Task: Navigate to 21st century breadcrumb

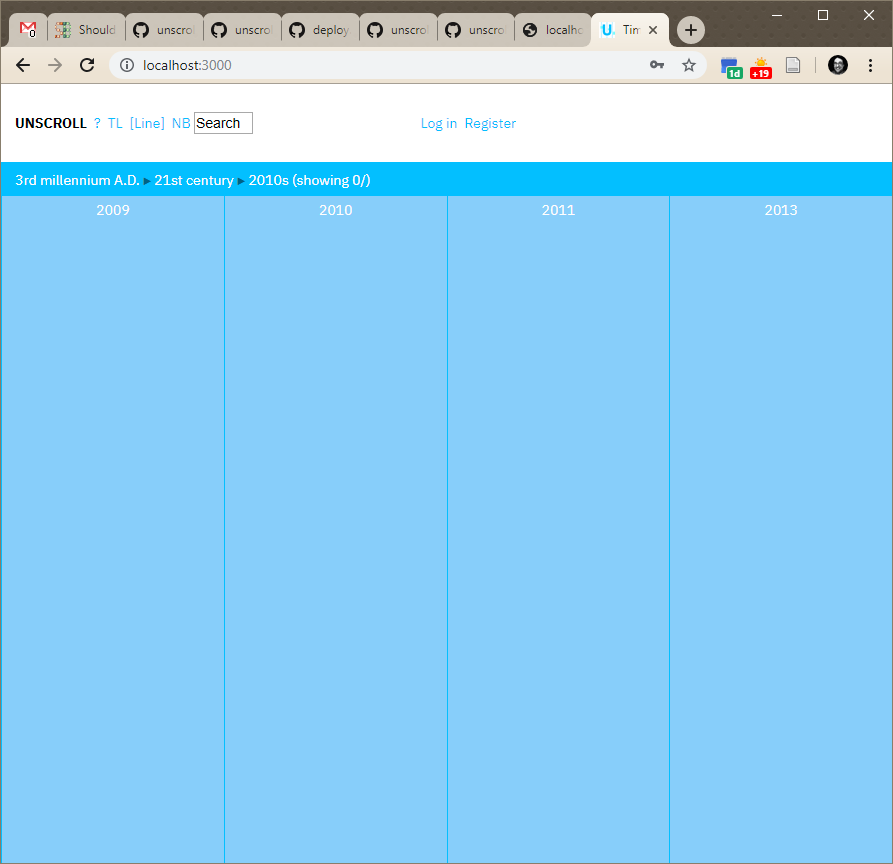Action: [194, 181]
